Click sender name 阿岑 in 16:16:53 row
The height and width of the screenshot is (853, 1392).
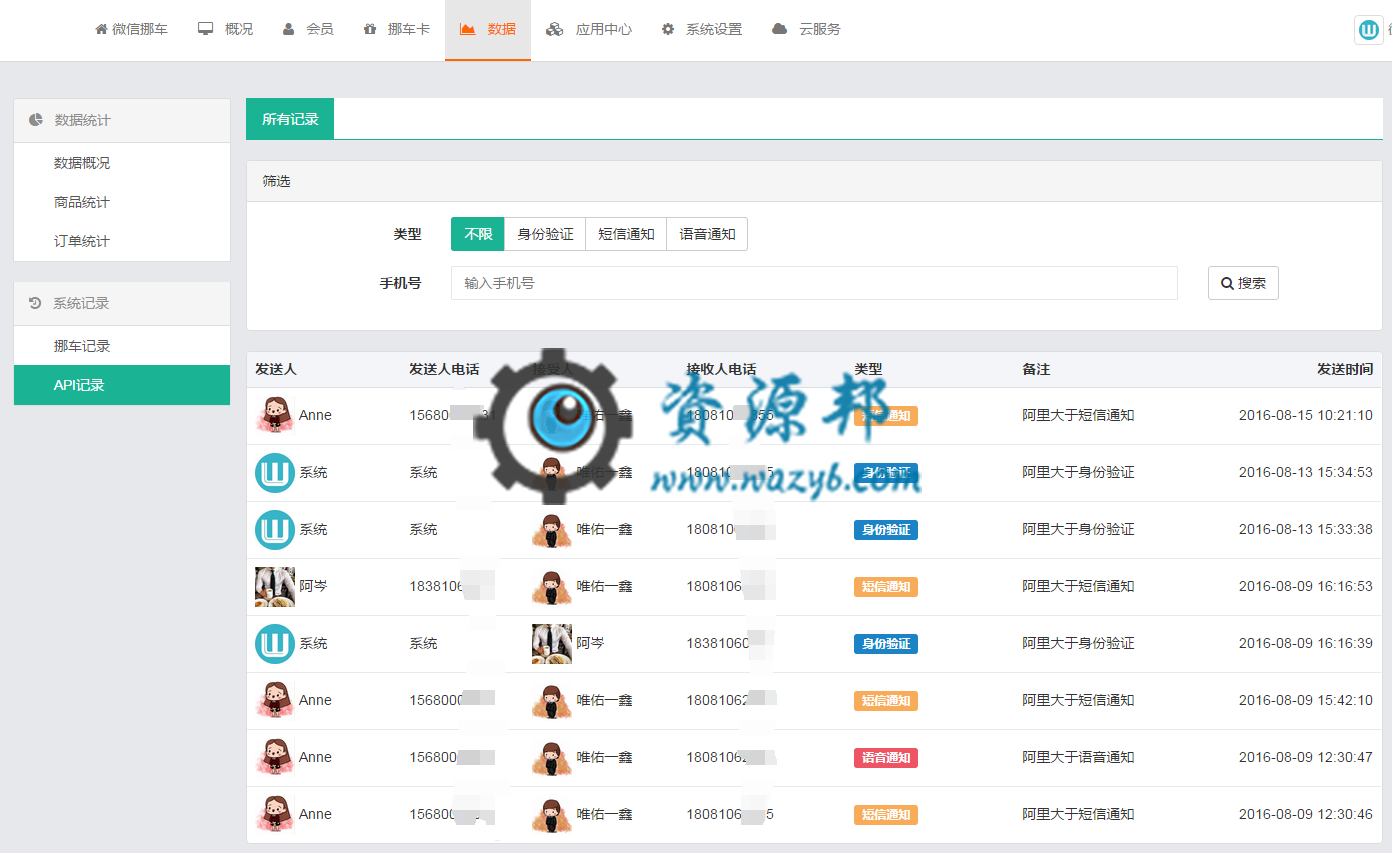313,586
